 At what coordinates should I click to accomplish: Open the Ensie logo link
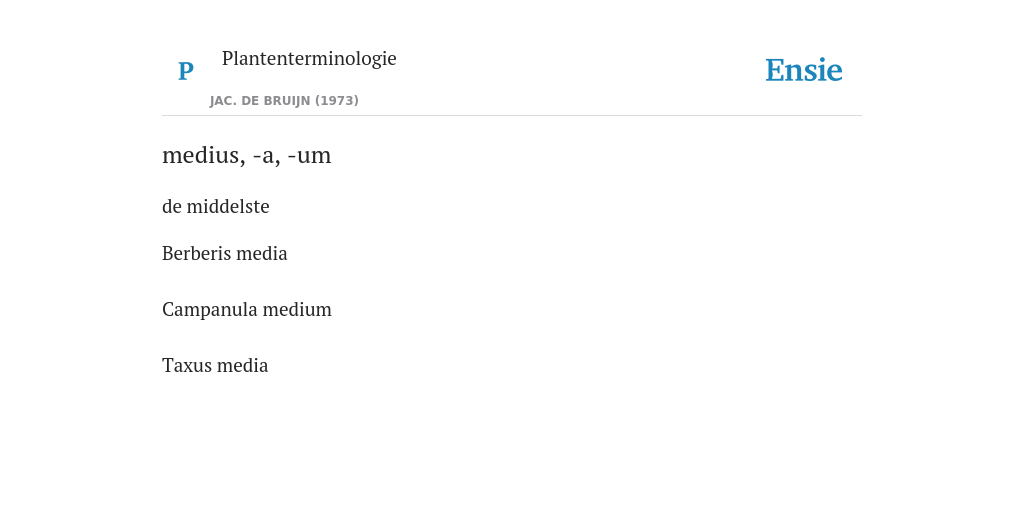tap(803, 70)
